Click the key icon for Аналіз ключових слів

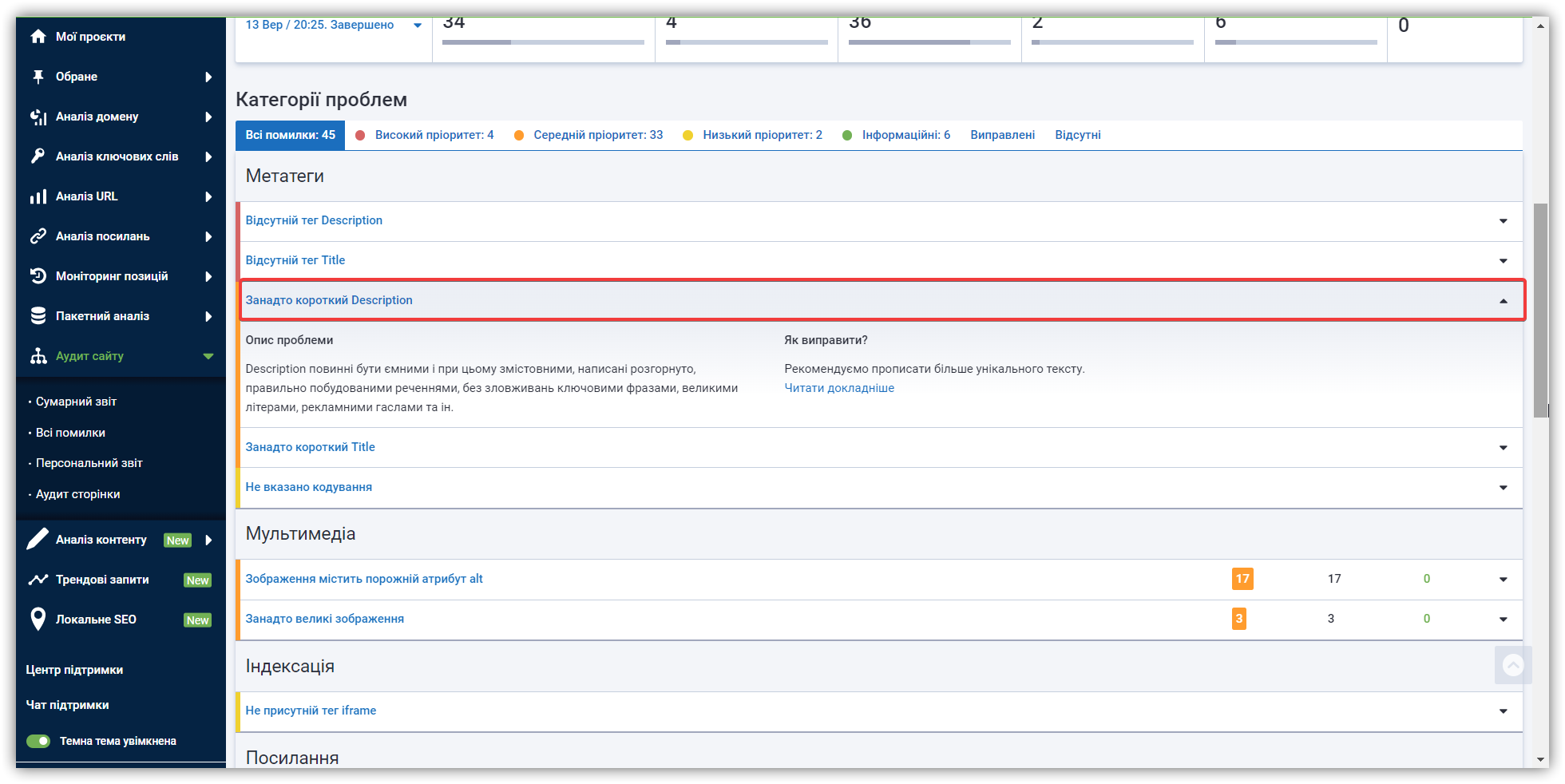pos(38,156)
